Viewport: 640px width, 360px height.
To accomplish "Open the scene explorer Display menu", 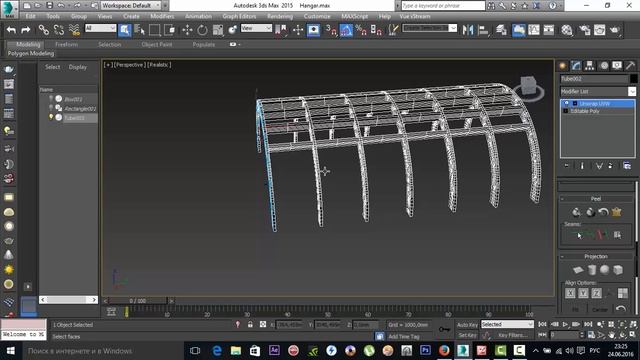I will [x=78, y=67].
